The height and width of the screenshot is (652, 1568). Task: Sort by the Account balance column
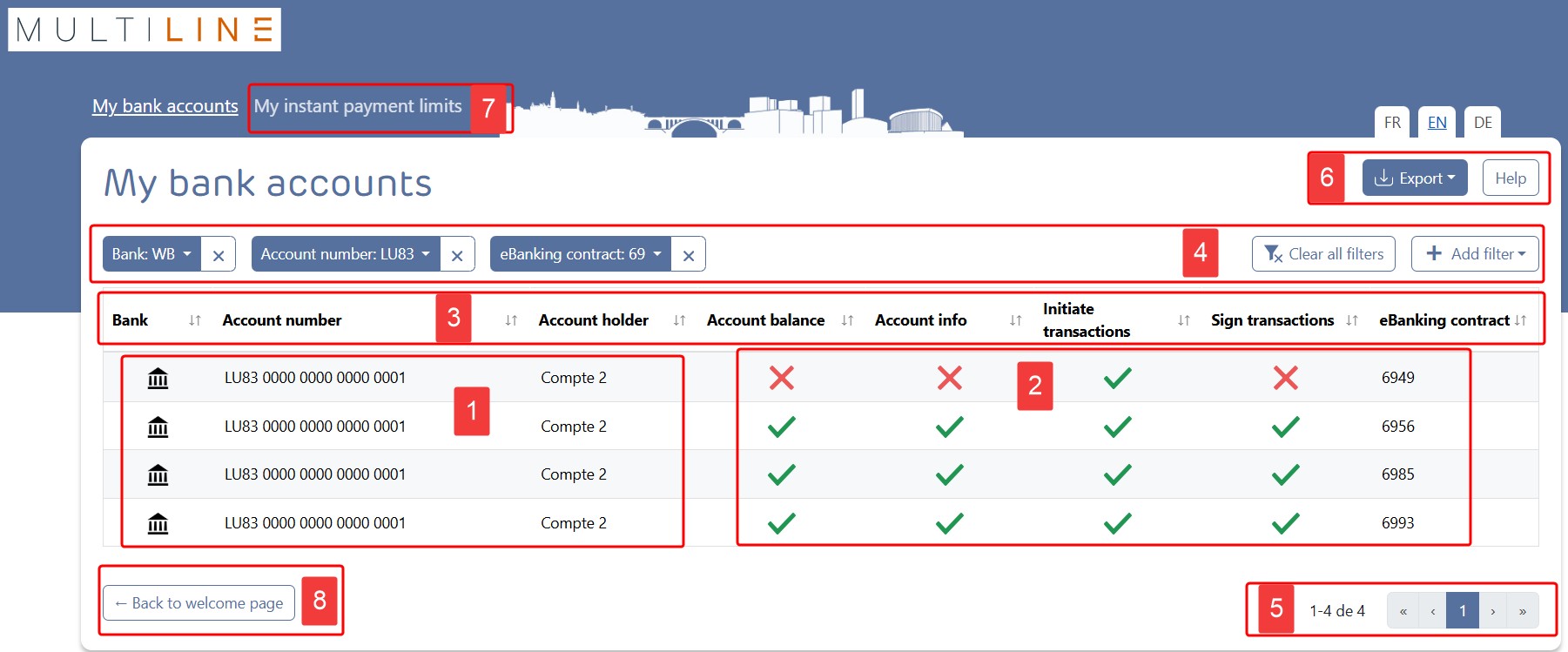tap(847, 320)
